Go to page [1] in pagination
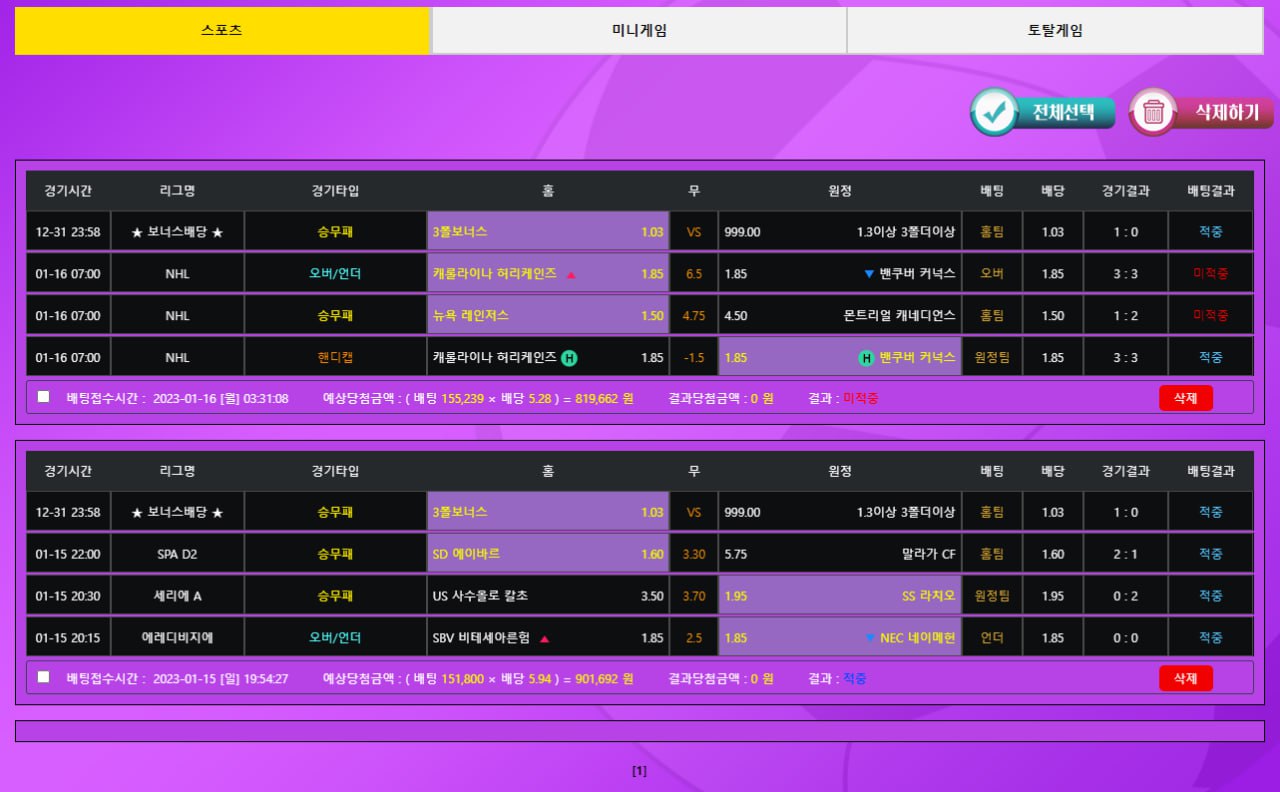This screenshot has height=792, width=1280. (640, 771)
